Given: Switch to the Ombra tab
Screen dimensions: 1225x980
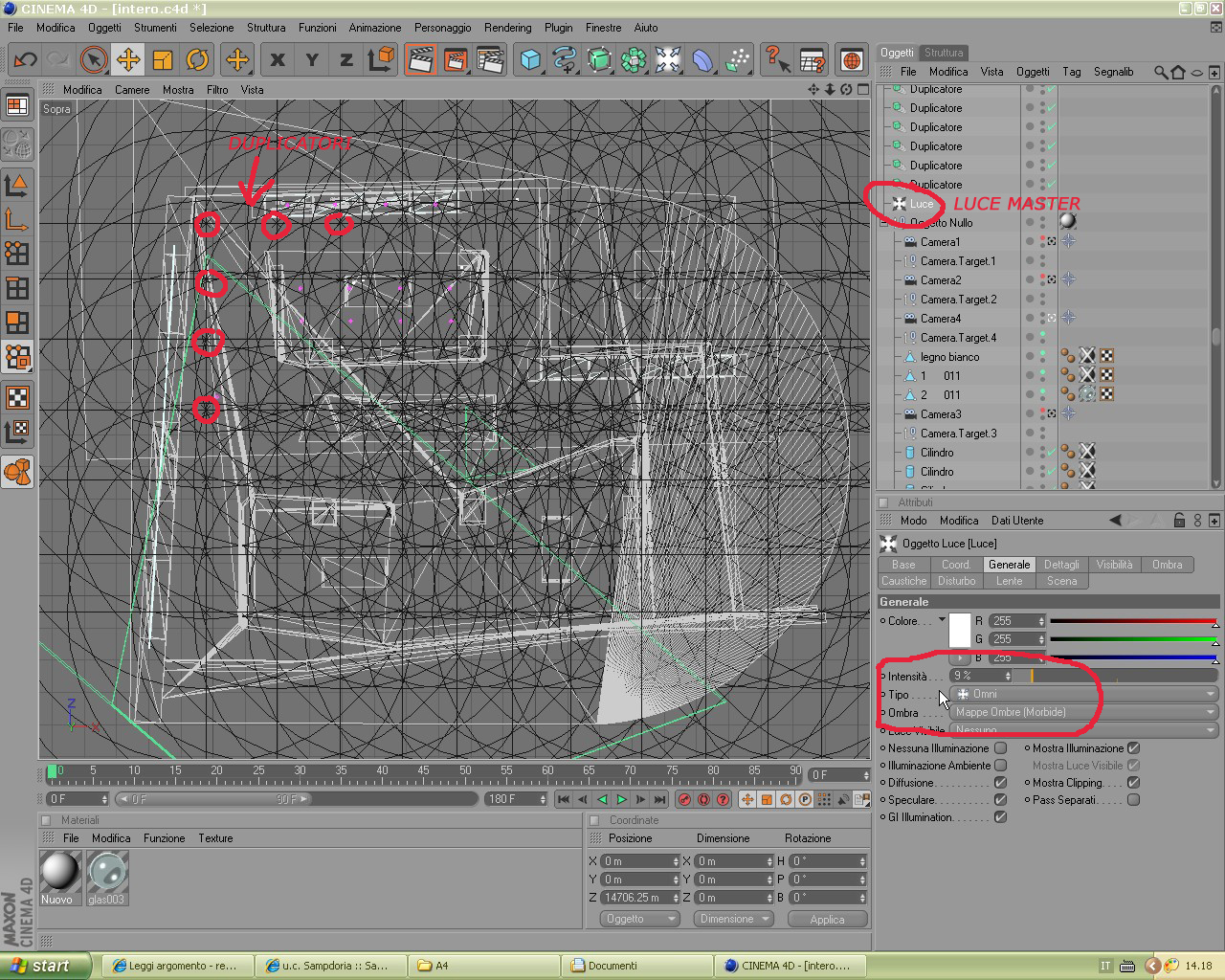Looking at the screenshot, I should click(x=1167, y=565).
